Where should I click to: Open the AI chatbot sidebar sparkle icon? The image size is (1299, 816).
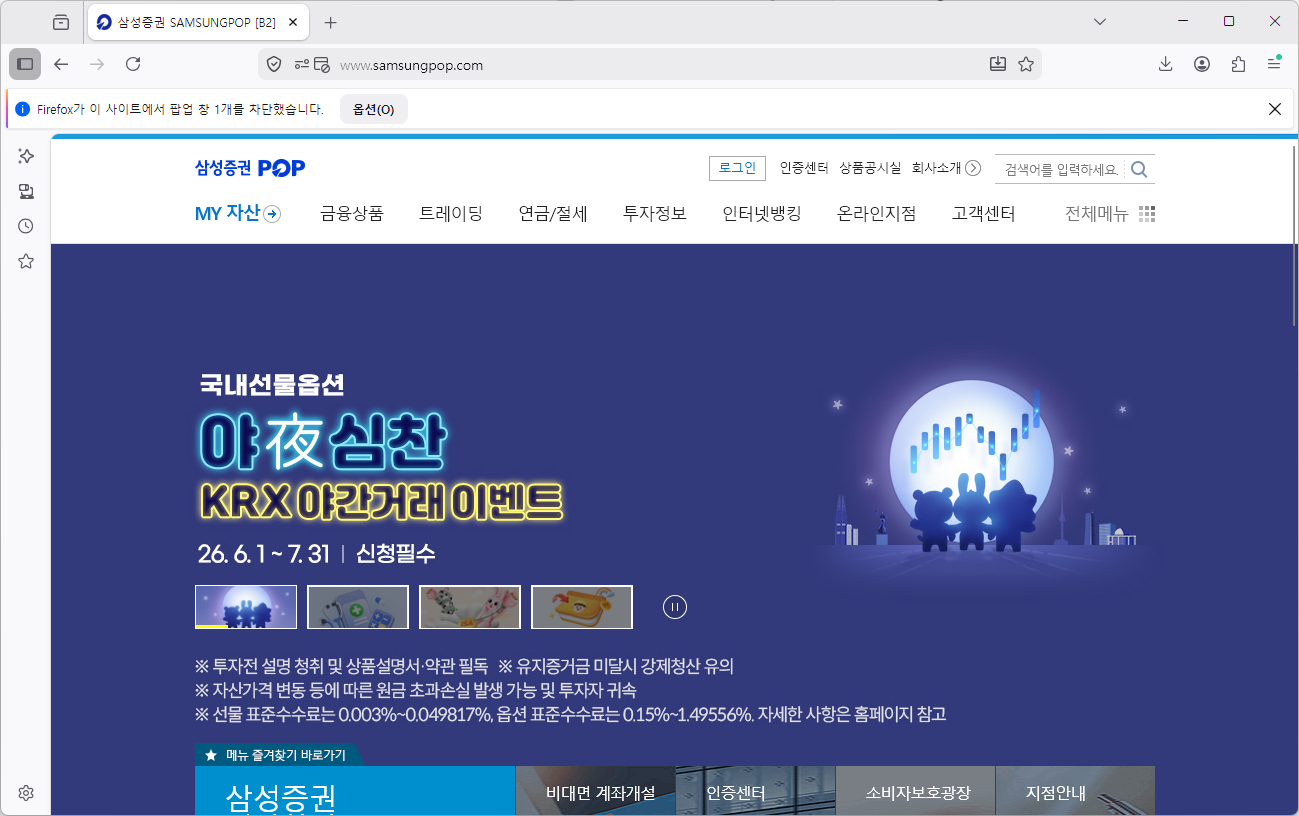pos(26,156)
